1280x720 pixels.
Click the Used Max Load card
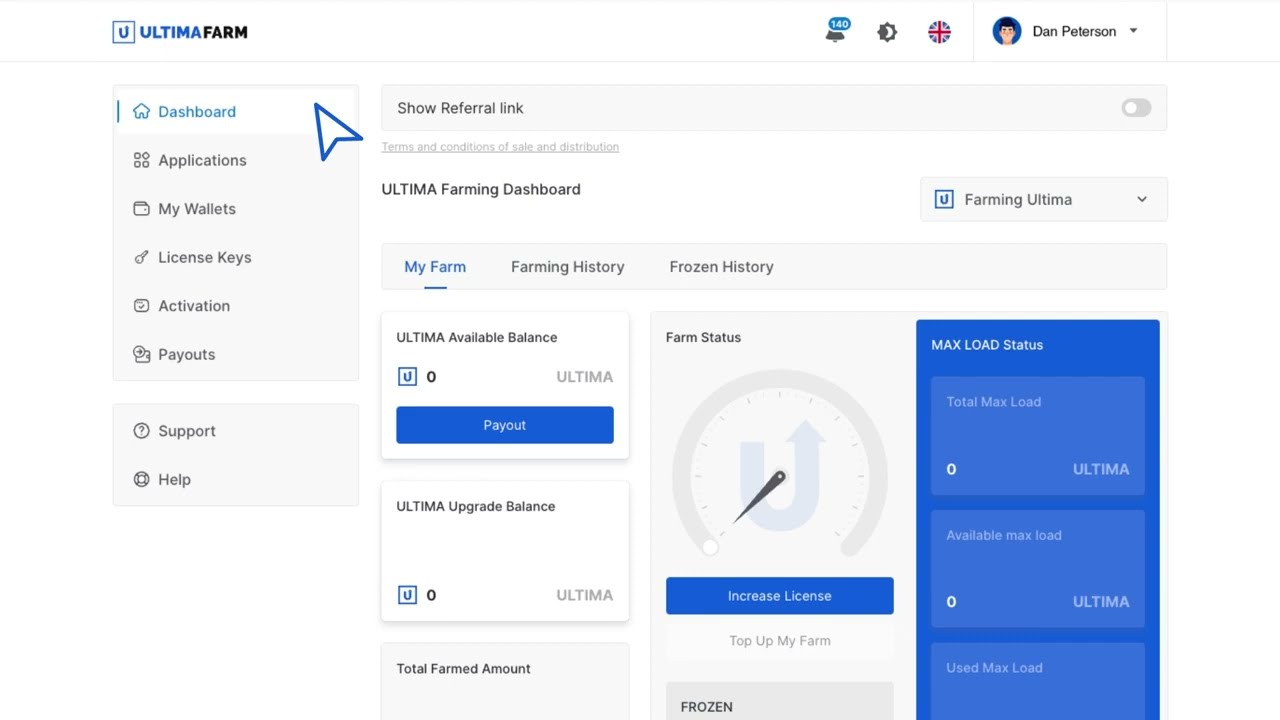pyautogui.click(x=1038, y=681)
